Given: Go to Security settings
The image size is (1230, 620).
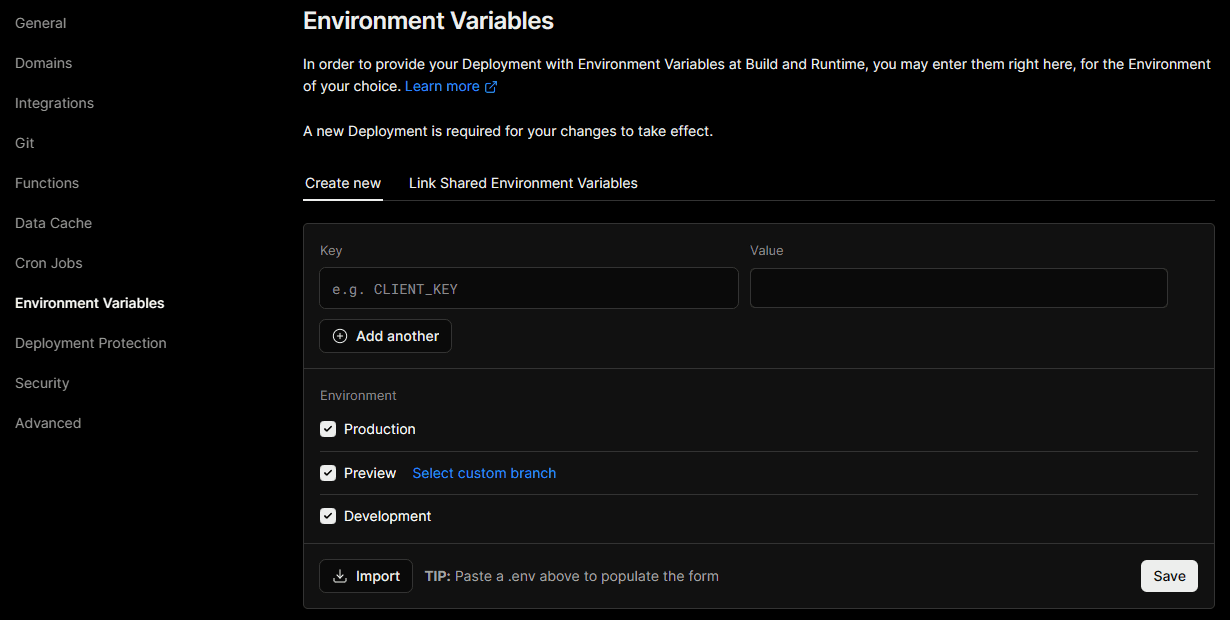Looking at the screenshot, I should point(42,383).
